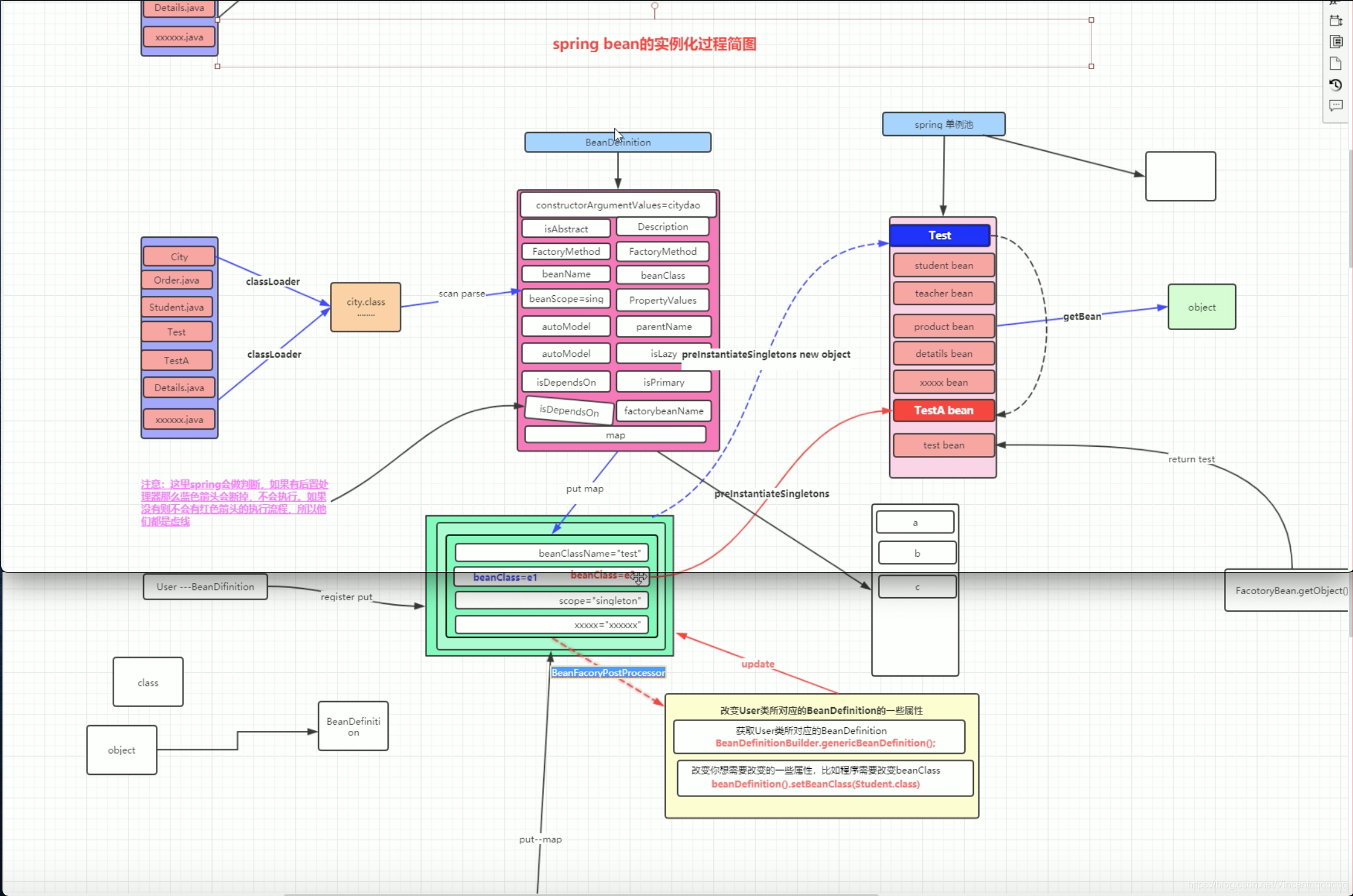
Task: Select the student bean box
Action: (944, 265)
